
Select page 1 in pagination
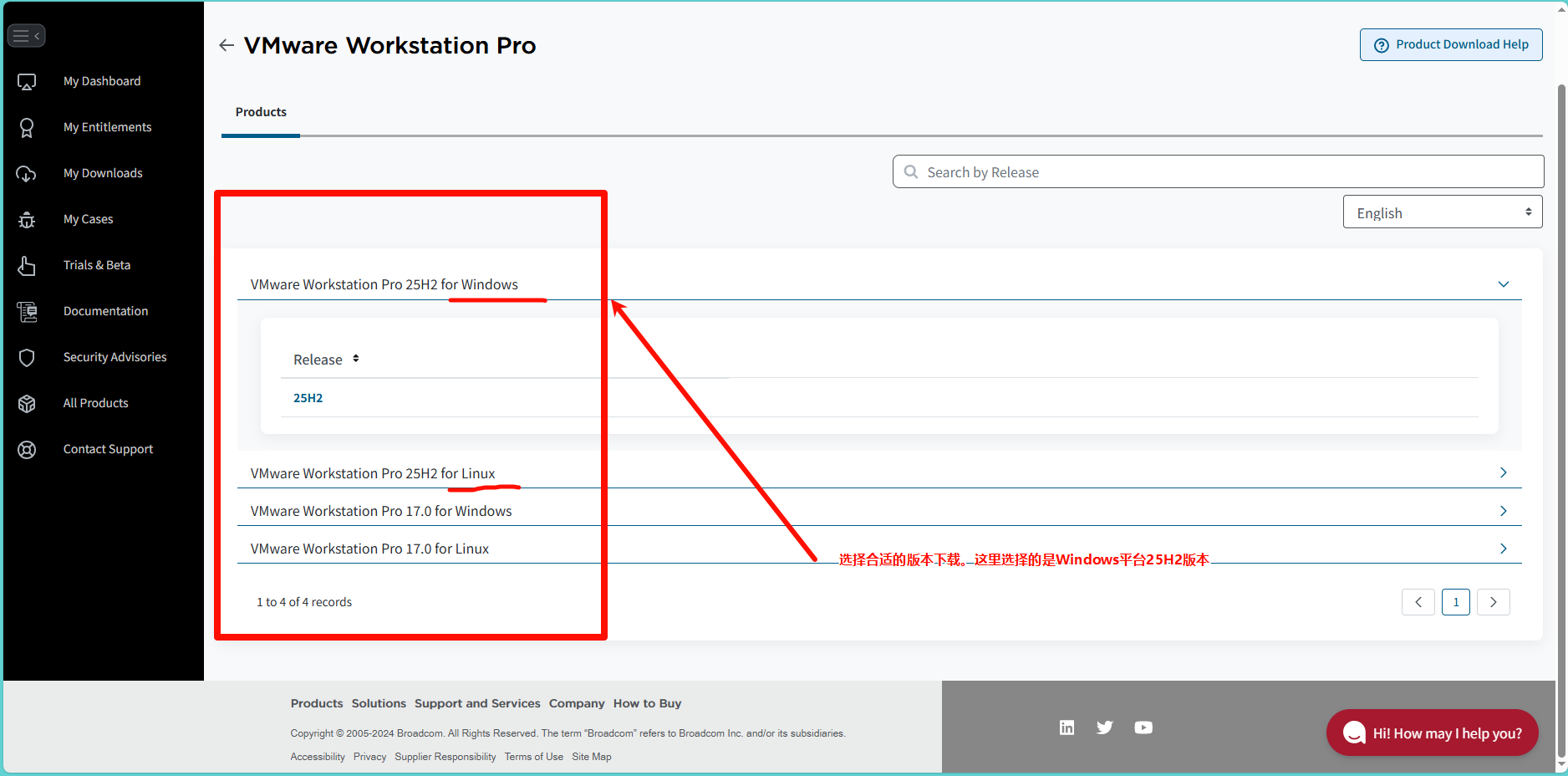(x=1456, y=602)
